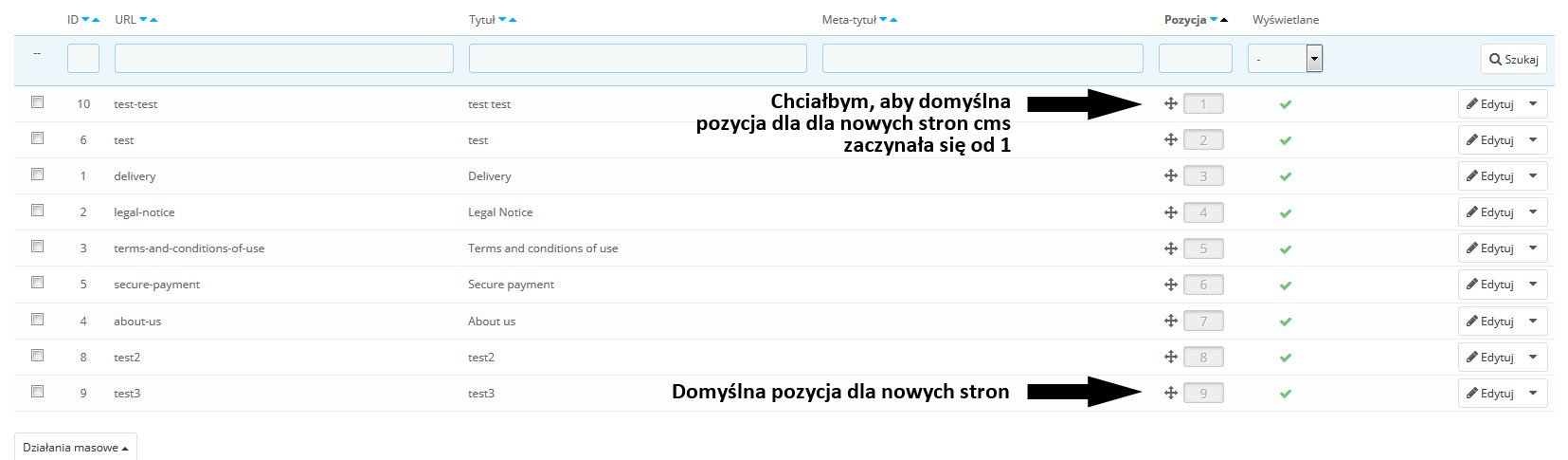Click the 'About us' title cell
The width and height of the screenshot is (1568, 460).
click(x=492, y=322)
